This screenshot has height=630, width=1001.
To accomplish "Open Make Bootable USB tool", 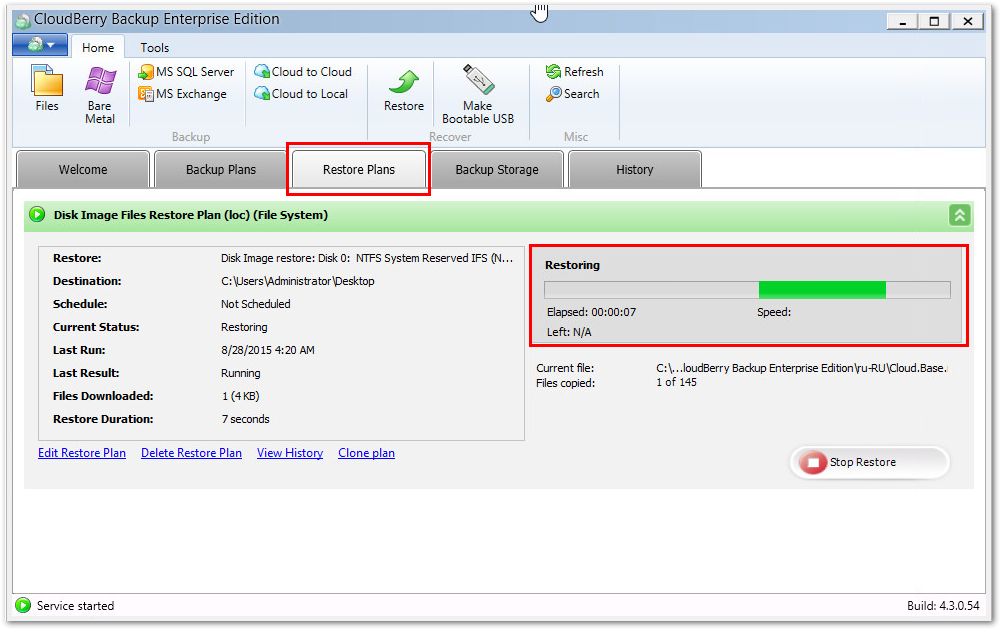I will pos(478,94).
